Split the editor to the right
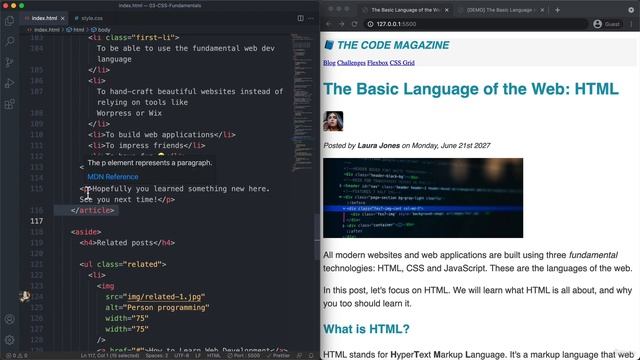 [300, 18]
